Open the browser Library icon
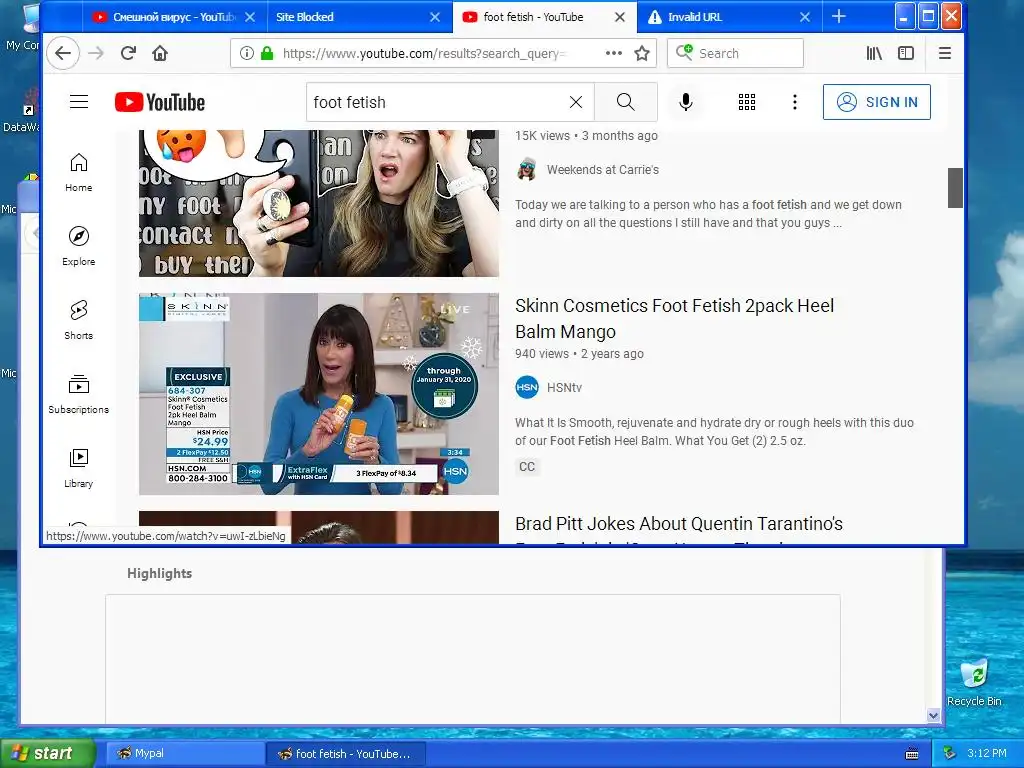Viewport: 1024px width, 768px height. [x=874, y=54]
